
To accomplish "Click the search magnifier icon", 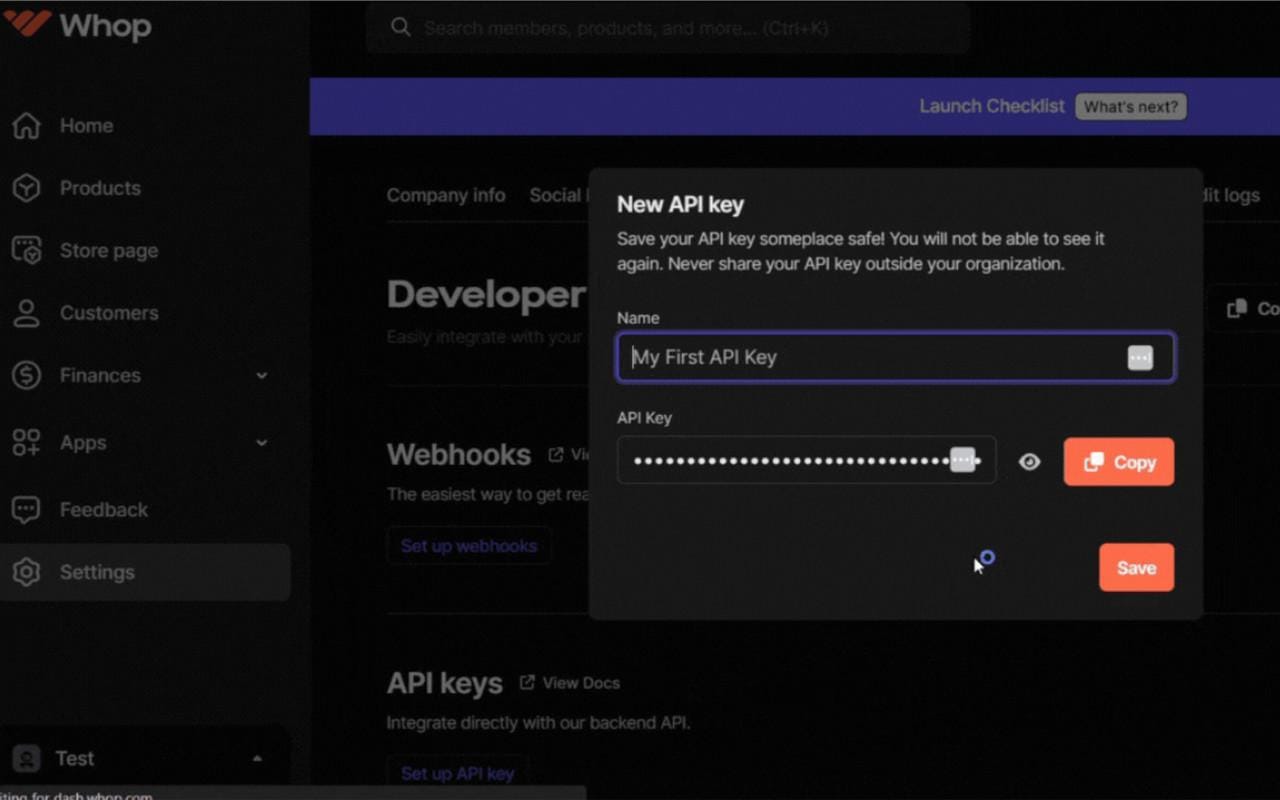I will (x=401, y=27).
